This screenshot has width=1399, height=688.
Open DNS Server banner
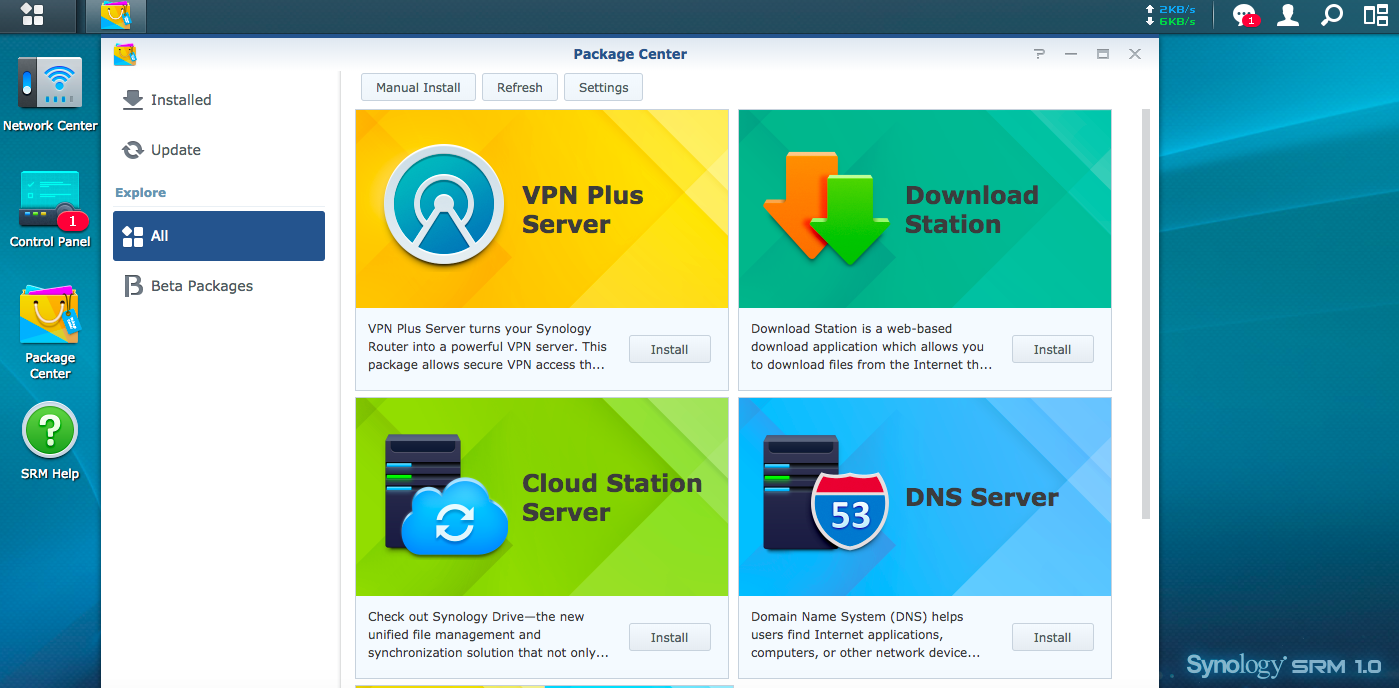pyautogui.click(x=925, y=497)
